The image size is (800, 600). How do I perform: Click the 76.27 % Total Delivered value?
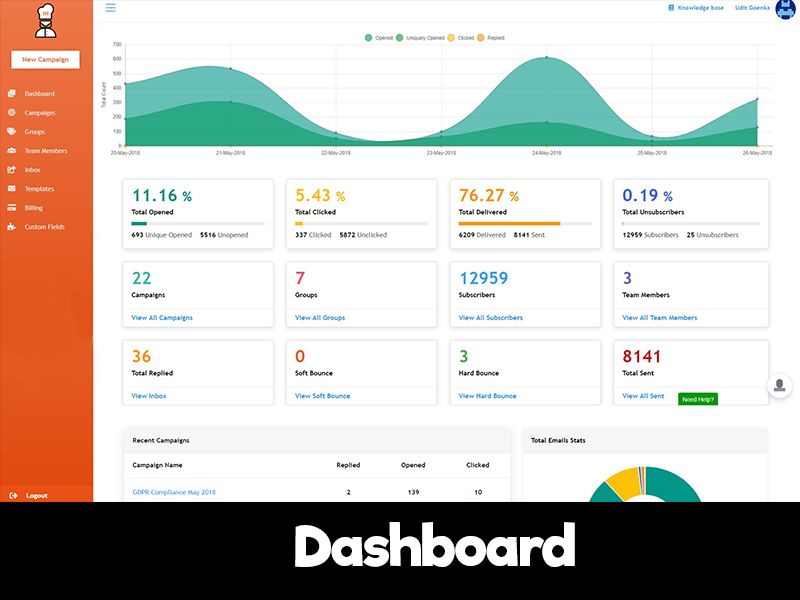click(489, 195)
